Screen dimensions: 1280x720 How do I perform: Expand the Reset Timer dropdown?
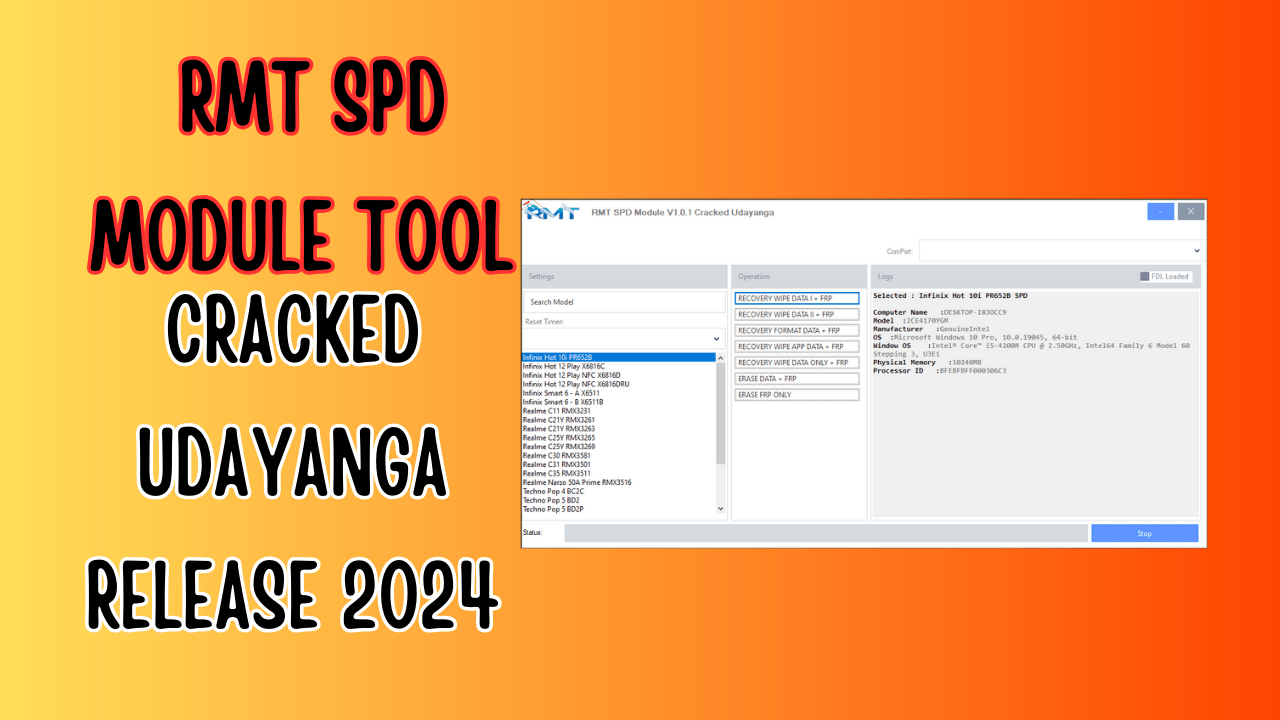(624, 339)
